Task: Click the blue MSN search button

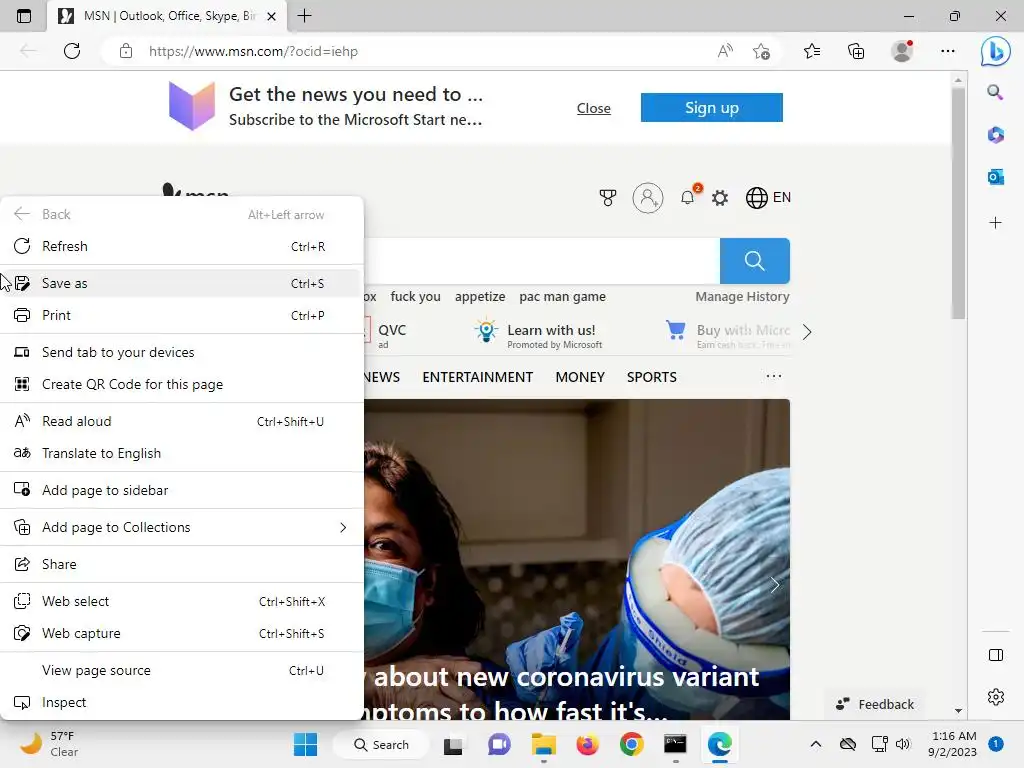Action: pos(754,261)
